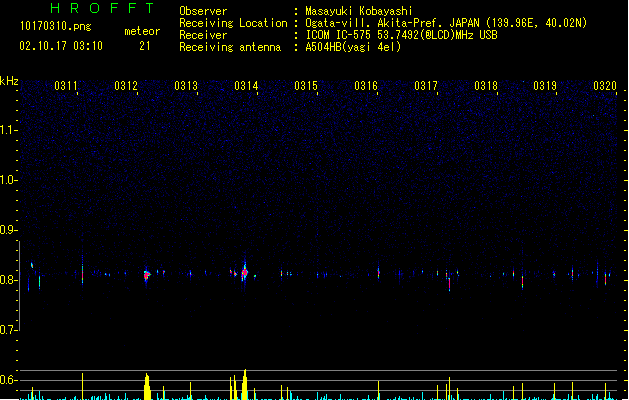This screenshot has width=629, height=400.
Task: Click the 0315 time marker
Action: pos(306,86)
